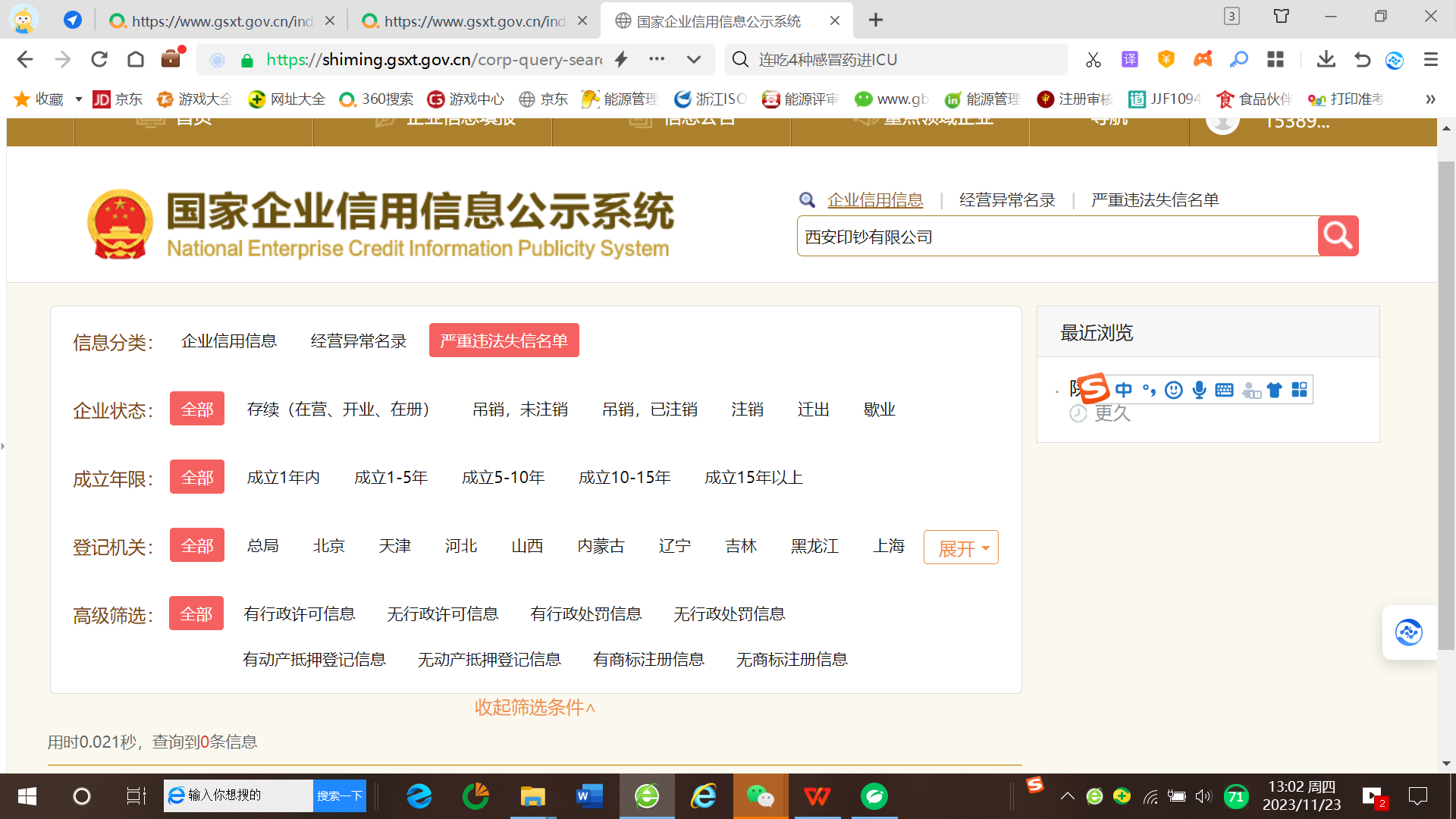This screenshot has width=1456, height=819.
Task: Open Windows Start menu
Action: point(27,796)
